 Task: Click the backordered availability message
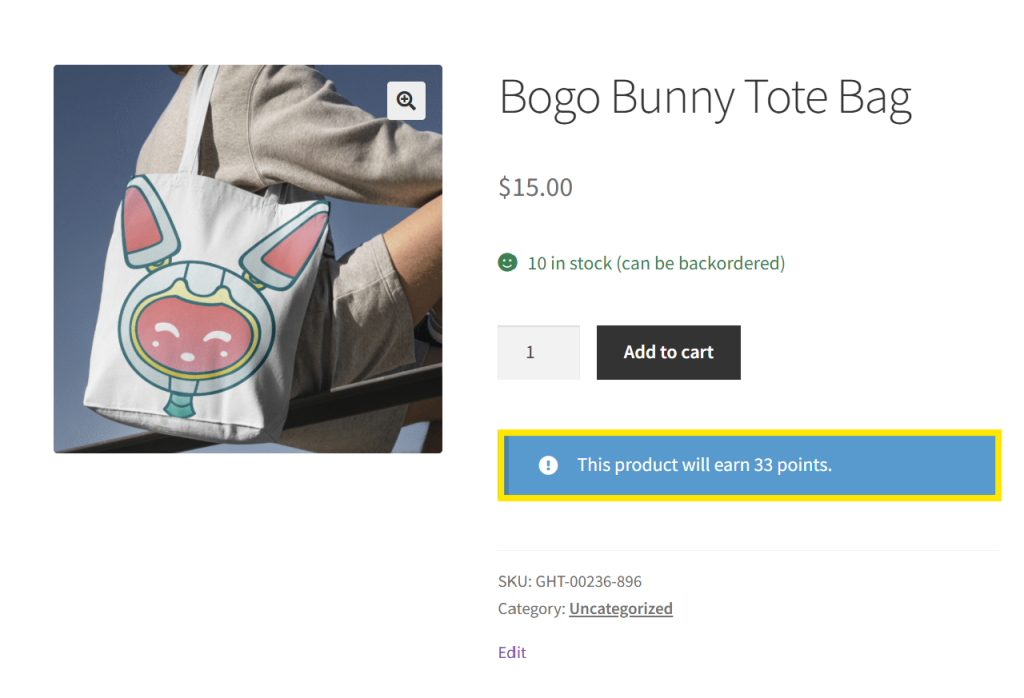[x=700, y=262]
